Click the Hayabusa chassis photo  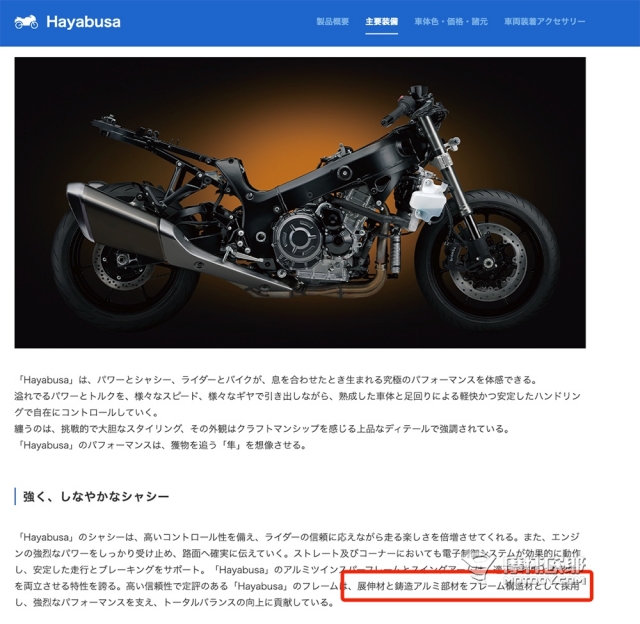coord(300,202)
